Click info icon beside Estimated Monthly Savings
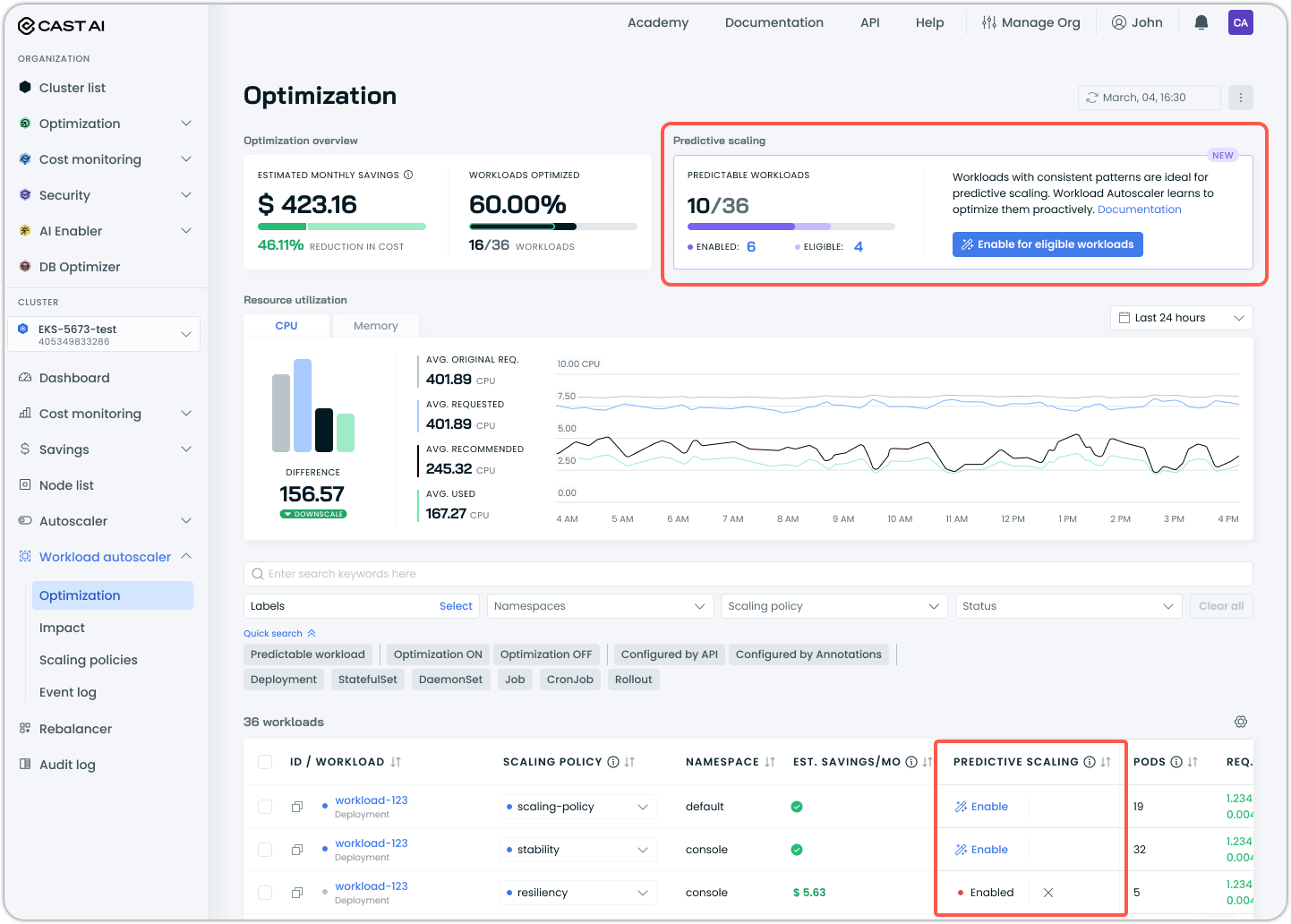 click(x=408, y=175)
